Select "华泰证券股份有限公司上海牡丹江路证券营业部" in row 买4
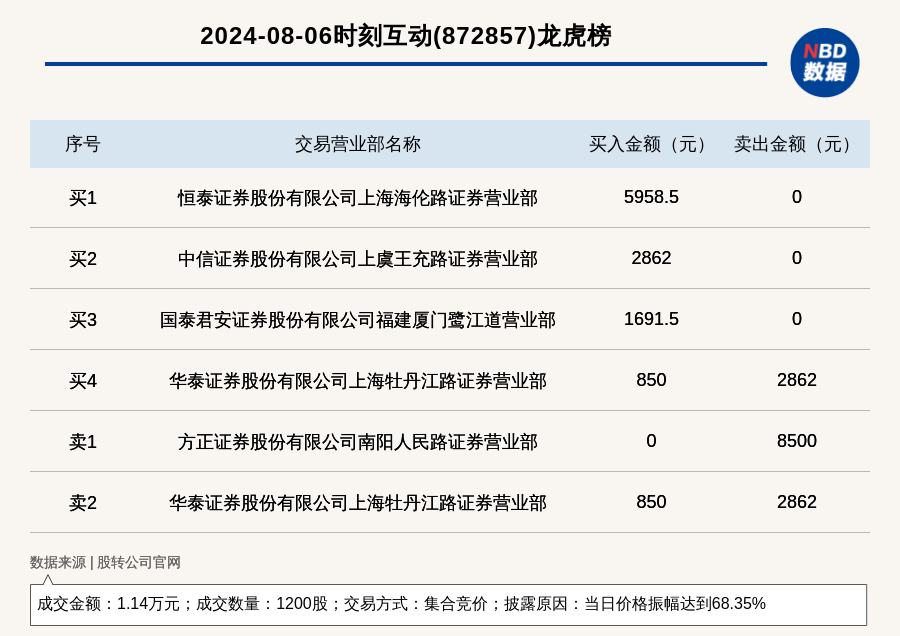This screenshot has height=636, width=900. (358, 381)
